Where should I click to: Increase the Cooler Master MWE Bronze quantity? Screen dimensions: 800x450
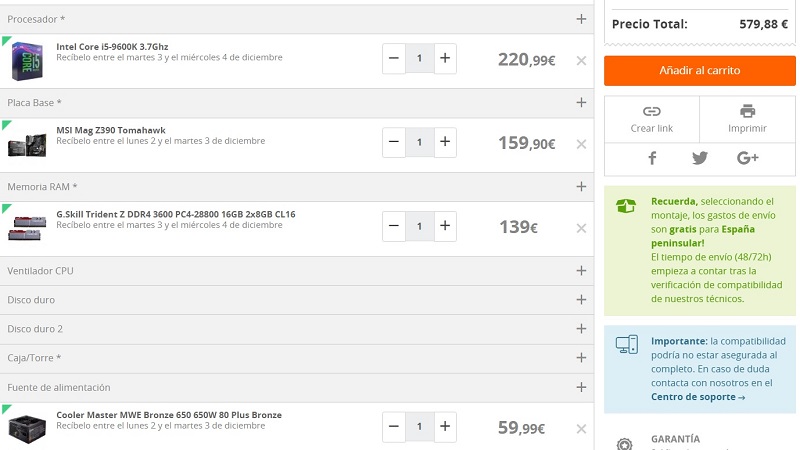click(445, 428)
